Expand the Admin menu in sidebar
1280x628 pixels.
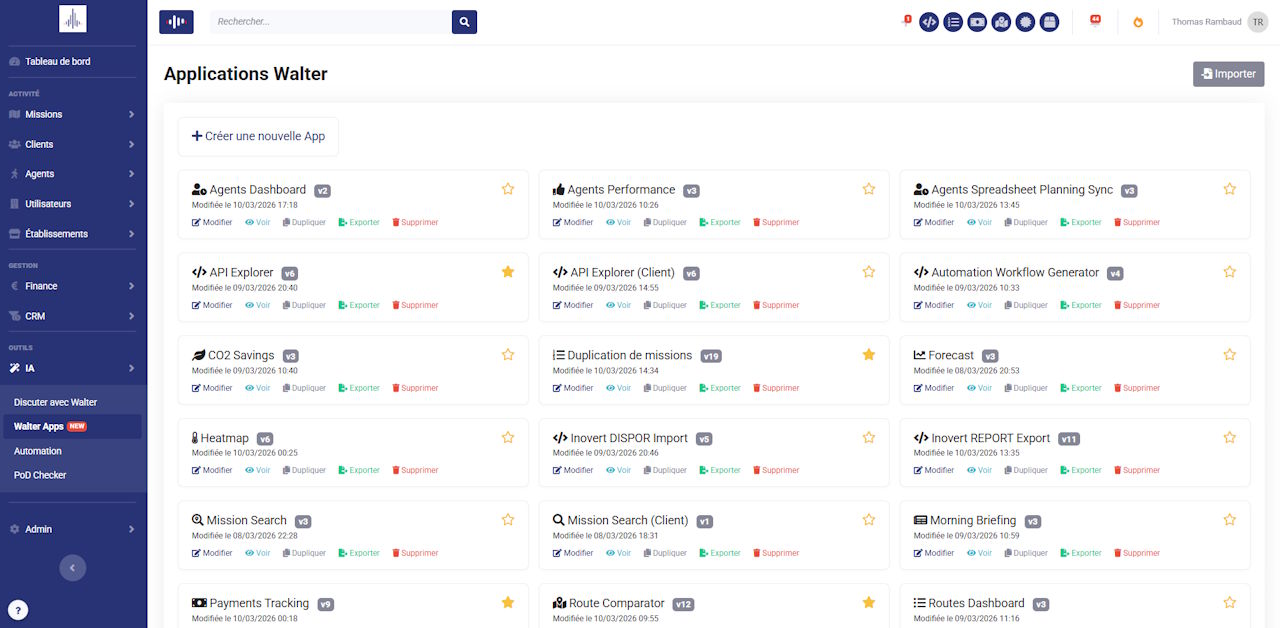click(73, 529)
